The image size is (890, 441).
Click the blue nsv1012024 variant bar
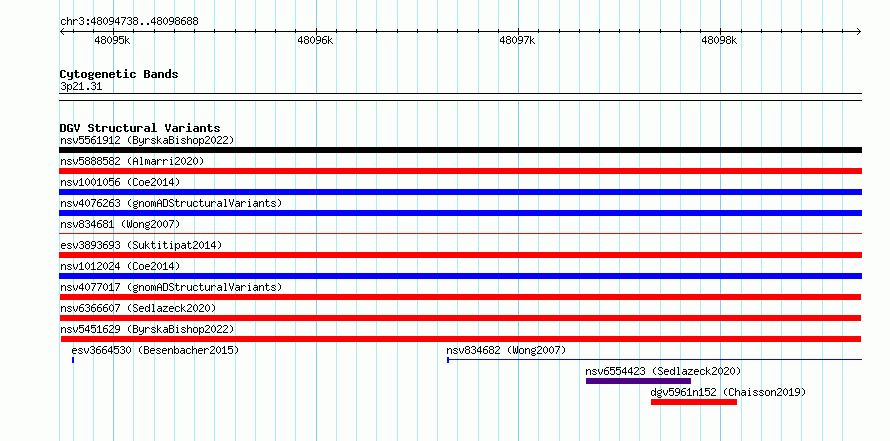[460, 276]
